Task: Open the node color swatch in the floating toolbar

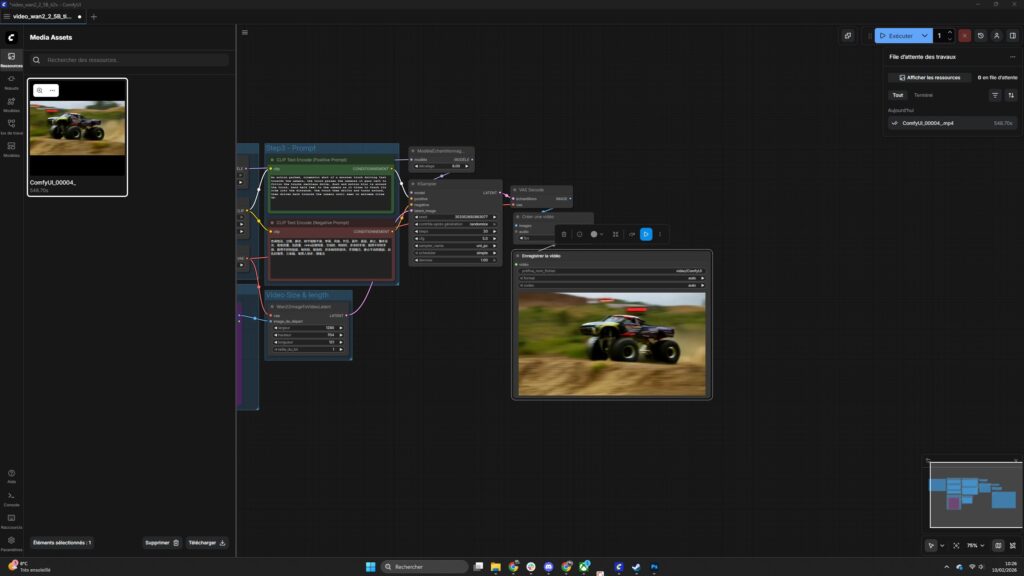Action: [594, 234]
